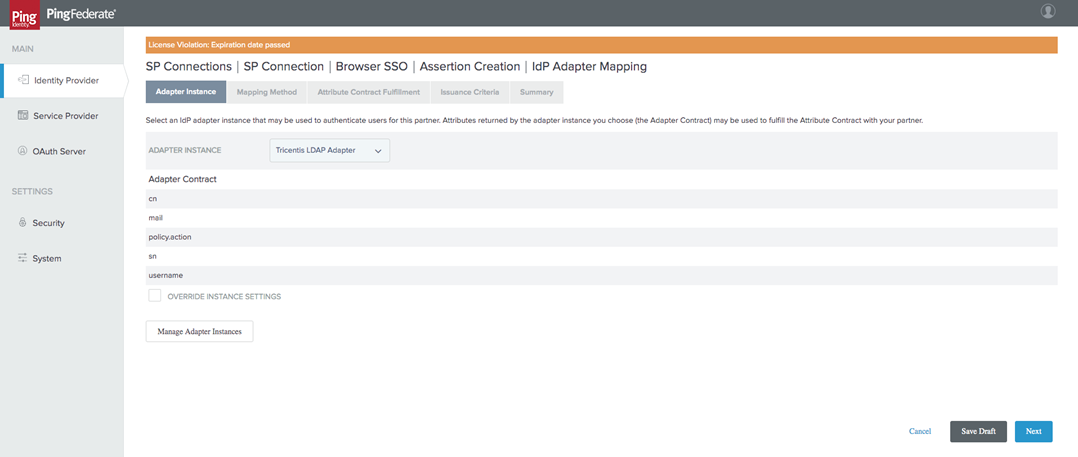Click the Security lock icon
Viewport: 1078px width, 457px height.
pyautogui.click(x=22, y=223)
